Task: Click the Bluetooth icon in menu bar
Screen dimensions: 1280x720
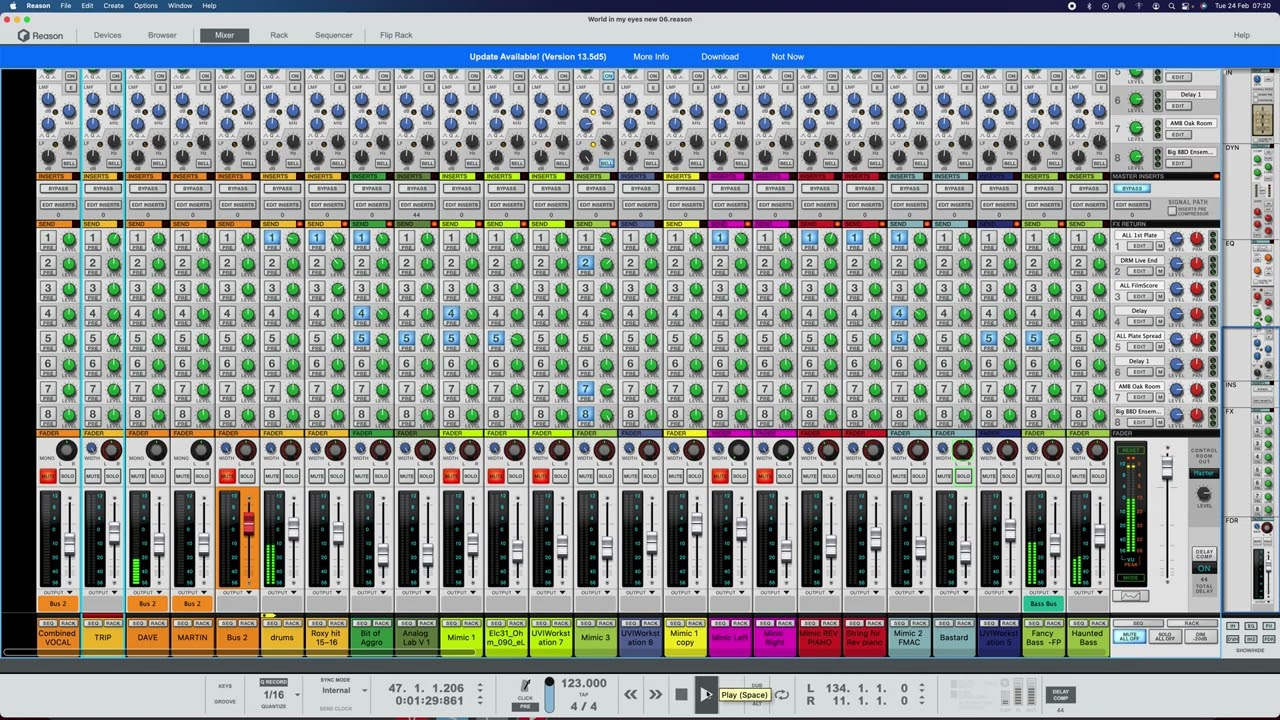Action: [1091, 6]
